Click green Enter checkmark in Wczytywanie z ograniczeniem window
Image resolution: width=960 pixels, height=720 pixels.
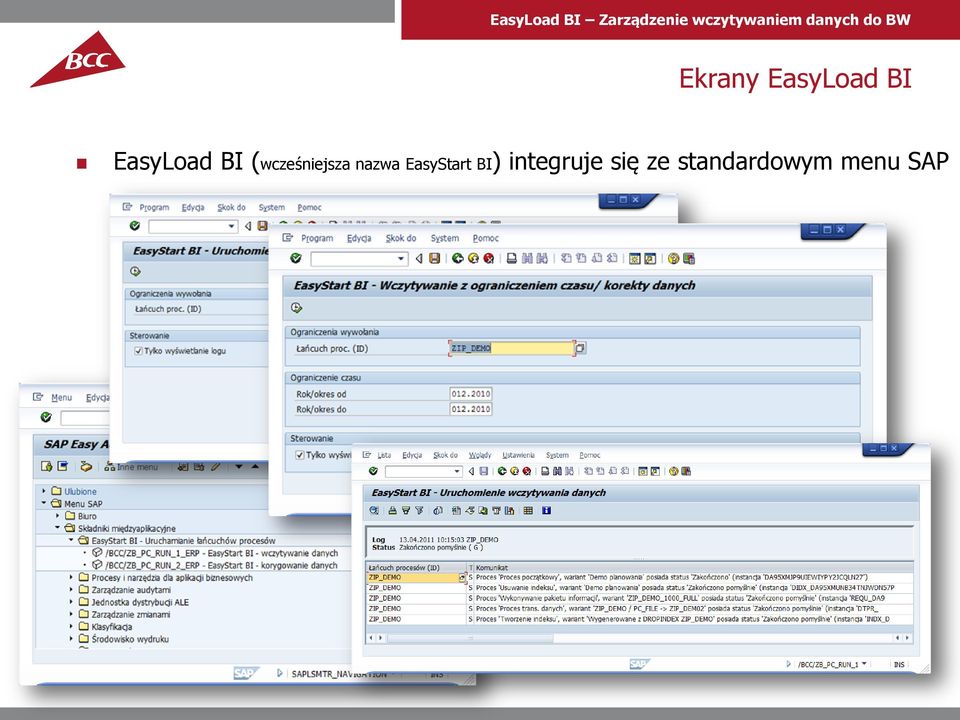pyautogui.click(x=296, y=259)
